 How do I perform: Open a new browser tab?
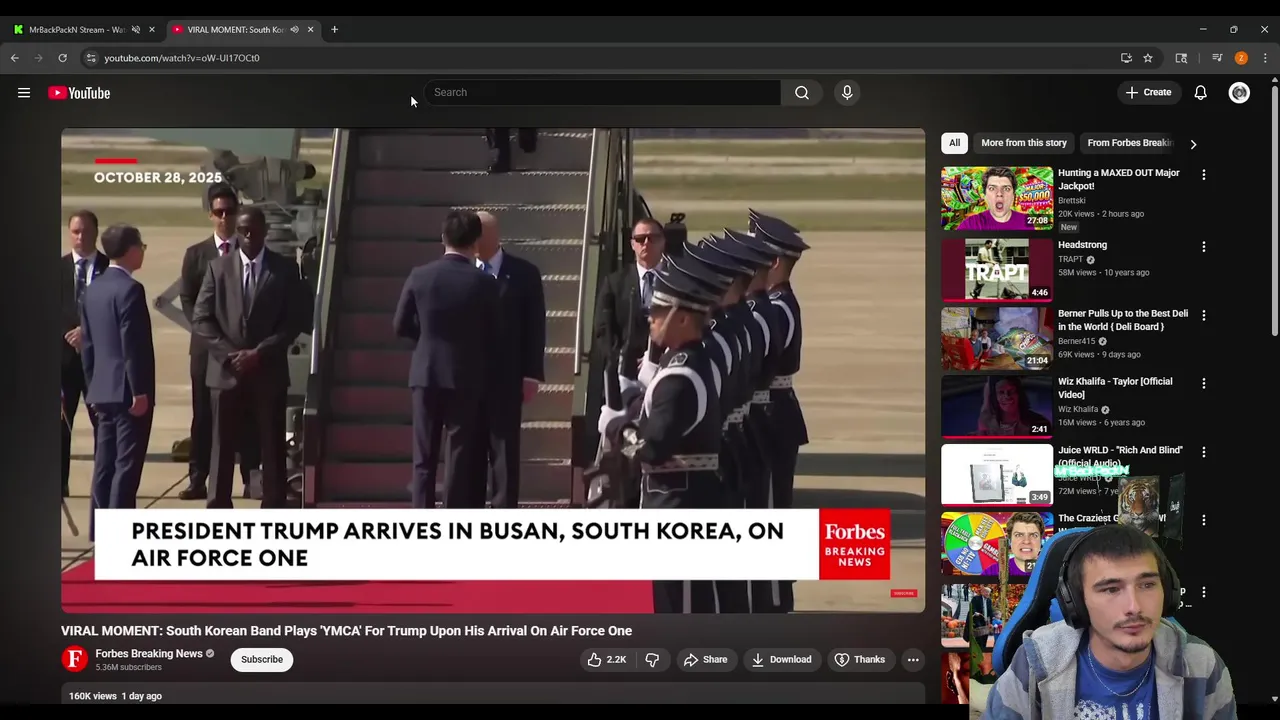coord(334,30)
